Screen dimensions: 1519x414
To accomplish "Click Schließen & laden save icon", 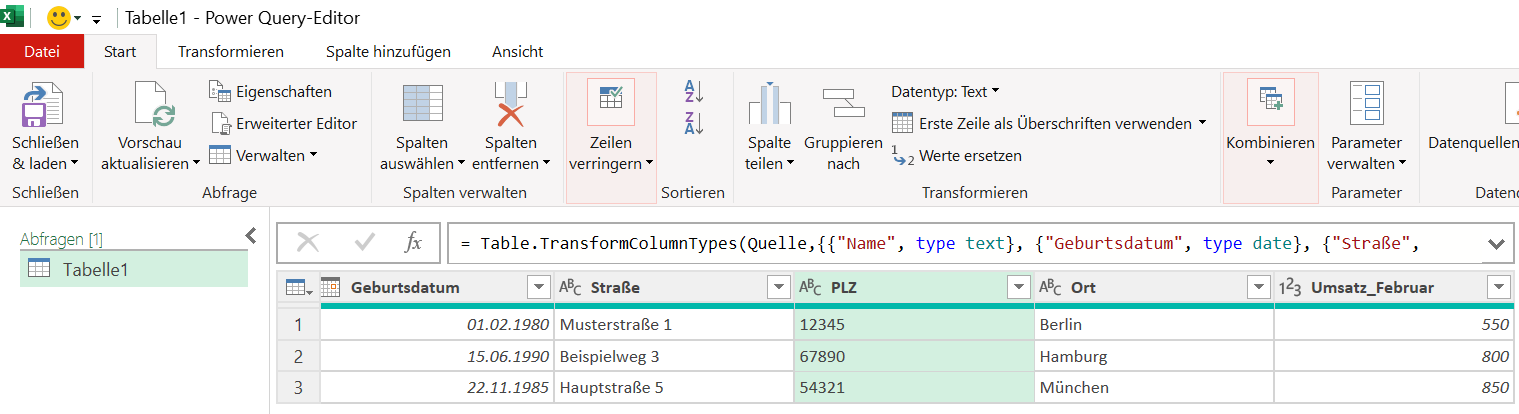I will (44, 106).
